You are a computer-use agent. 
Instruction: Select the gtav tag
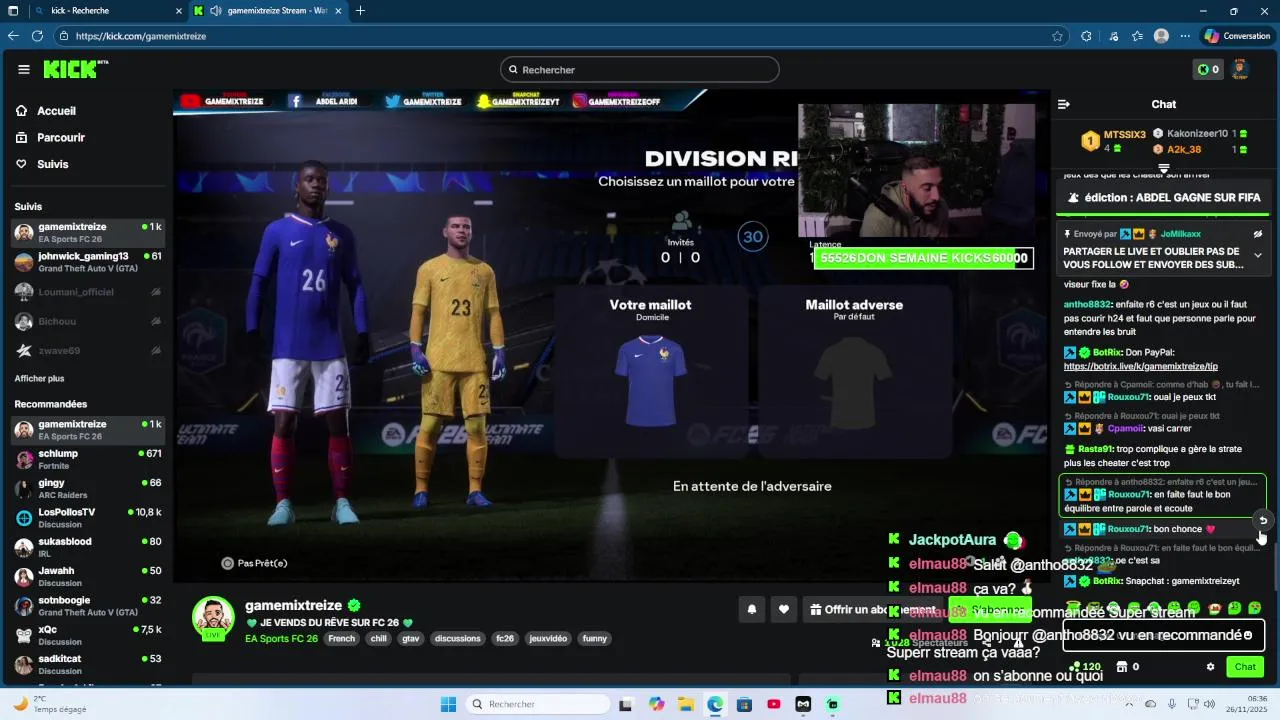click(x=411, y=638)
